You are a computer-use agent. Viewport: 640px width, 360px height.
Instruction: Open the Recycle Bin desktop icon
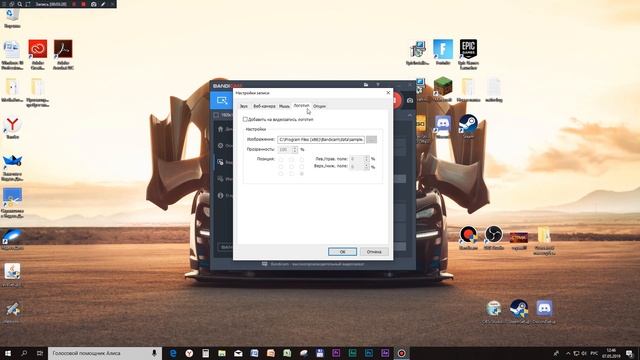12,19
